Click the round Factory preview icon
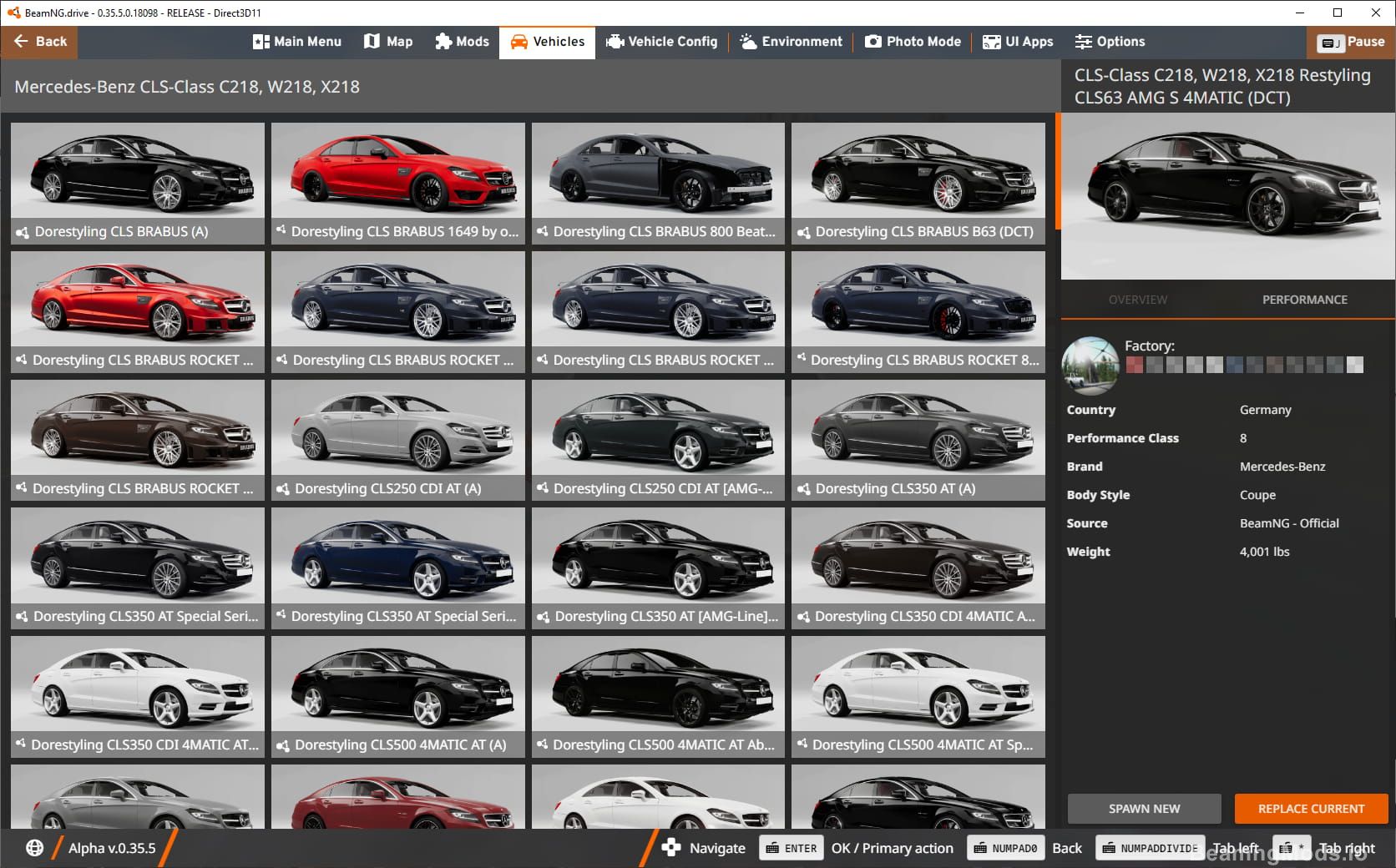This screenshot has height=868, width=1396. [1090, 365]
